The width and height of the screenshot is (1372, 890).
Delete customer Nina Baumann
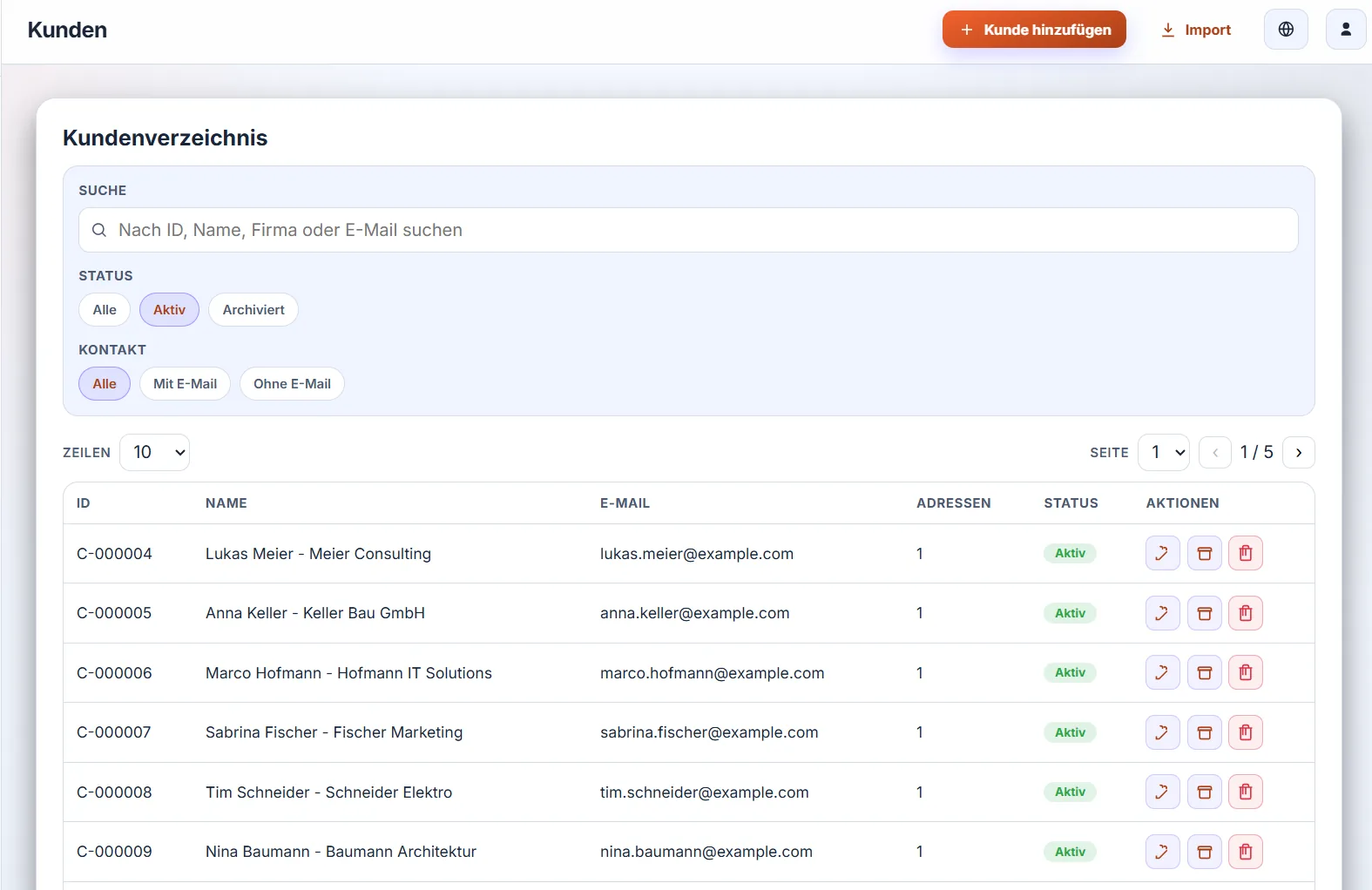click(1246, 852)
